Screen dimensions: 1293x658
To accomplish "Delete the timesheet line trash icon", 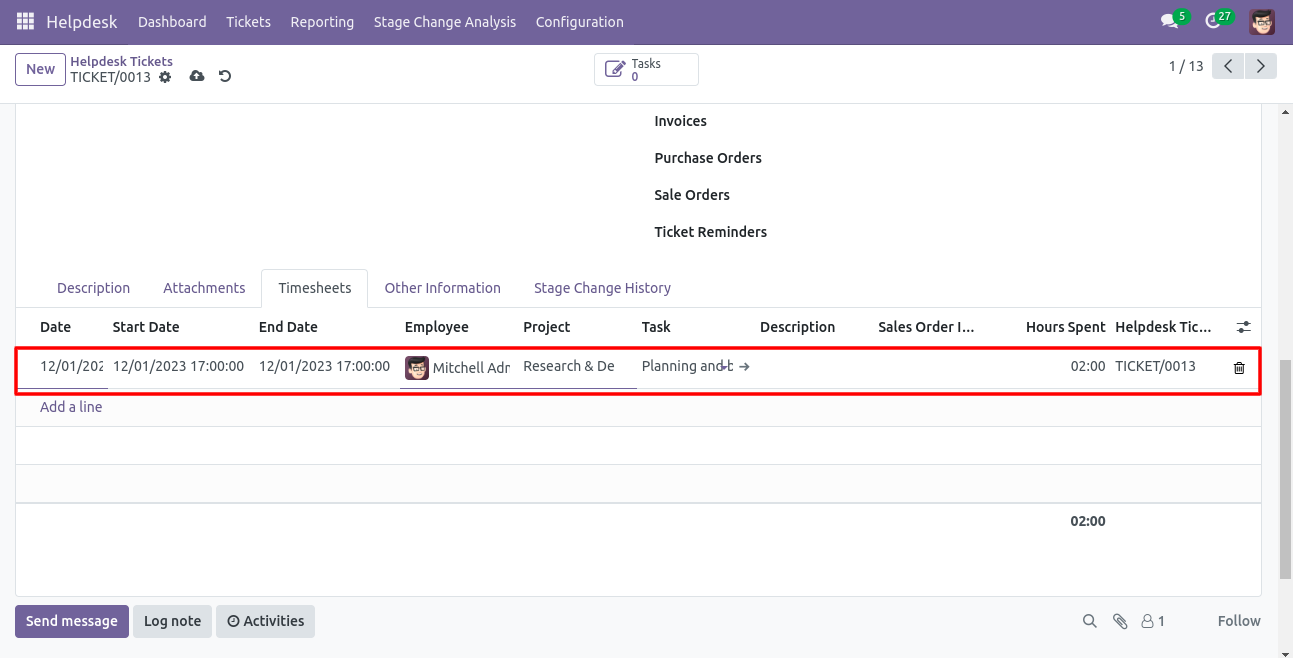I will click(1239, 368).
